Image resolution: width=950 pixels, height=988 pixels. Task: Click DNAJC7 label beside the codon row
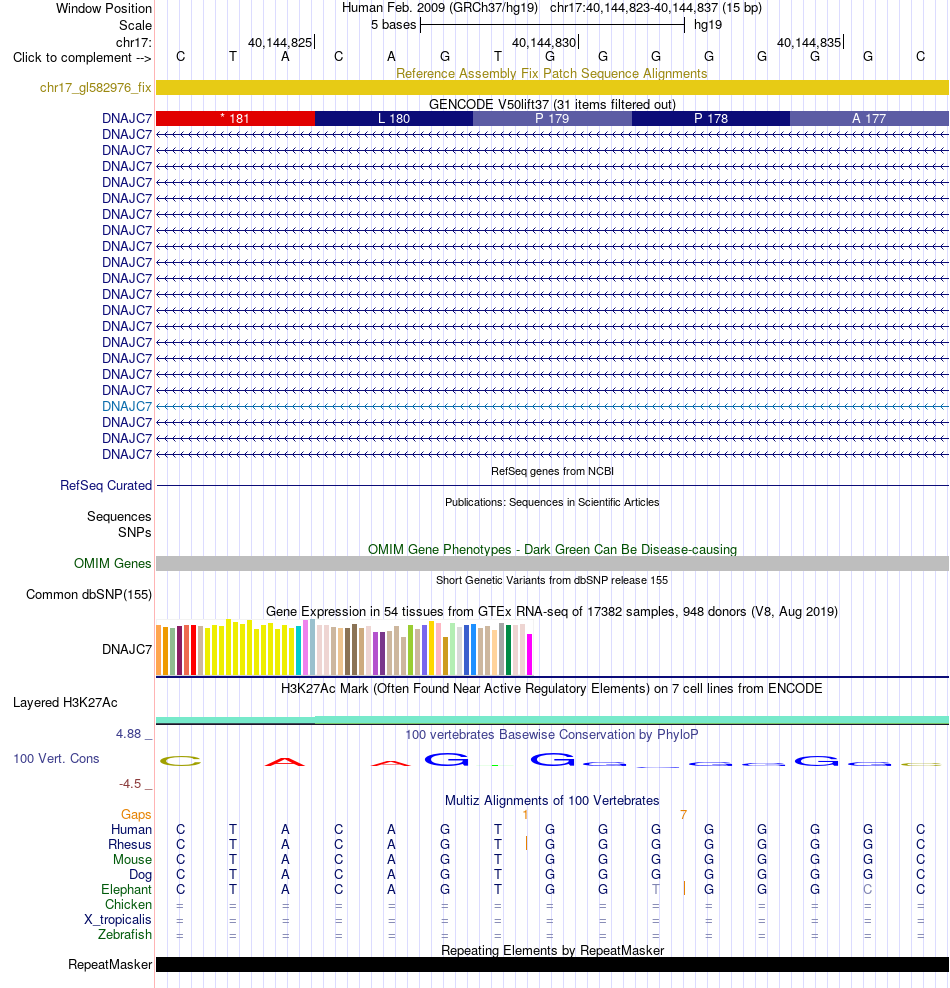pos(127,118)
